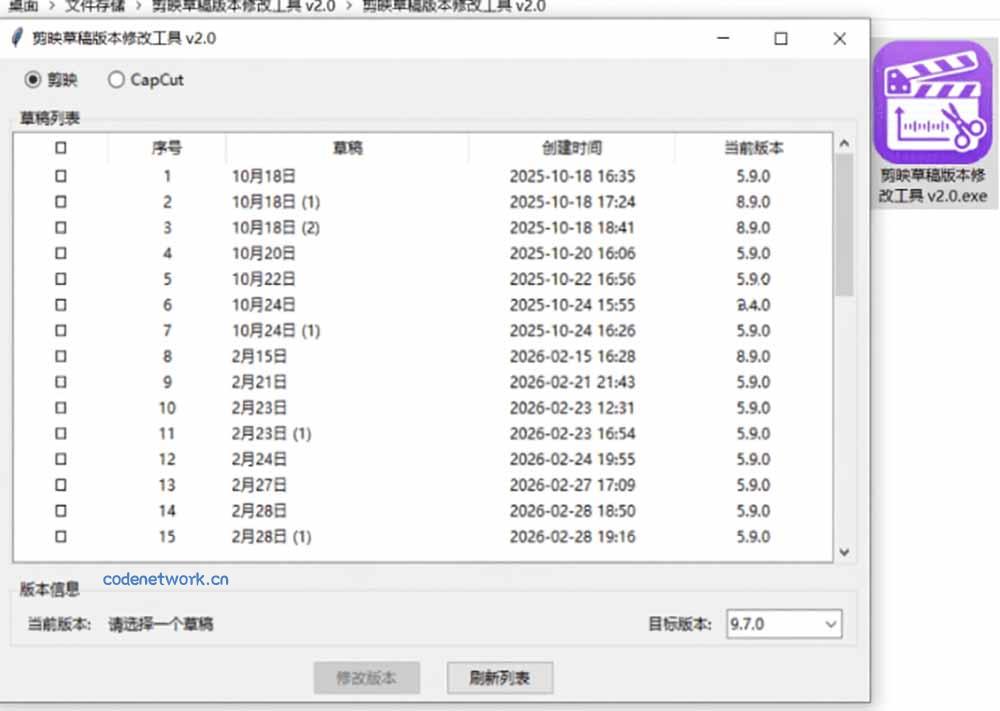Select draft named 2月24日
Viewport: 1000px width, 711px height.
(x=259, y=459)
